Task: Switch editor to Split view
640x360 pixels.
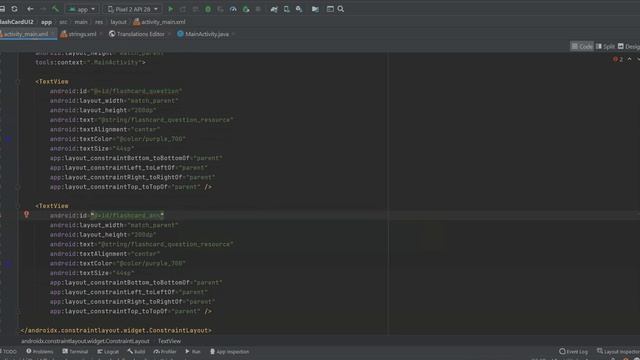Action: click(605, 47)
